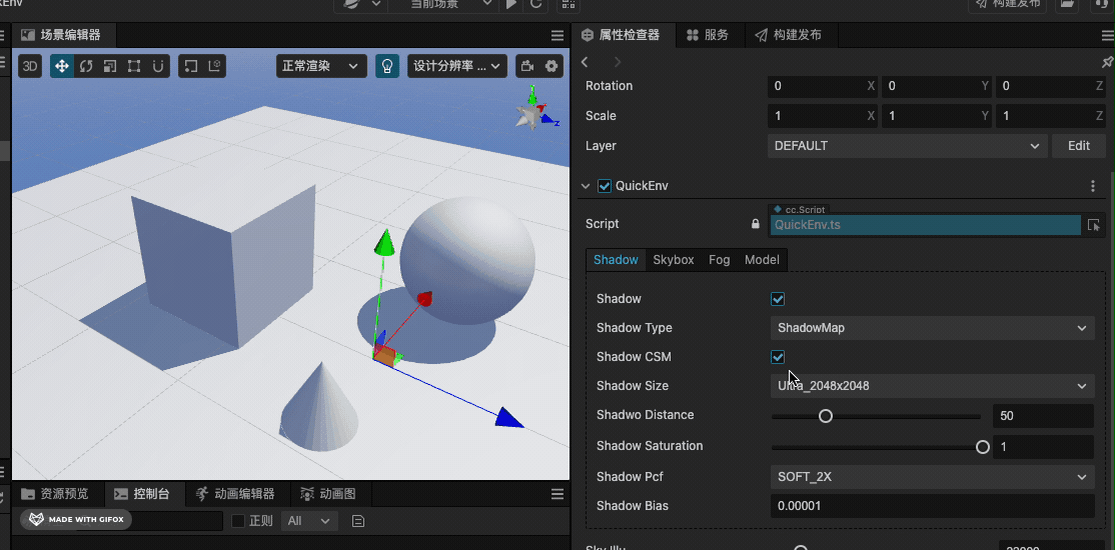The image size is (1115, 550).
Task: Collapse the QuickEnv component section
Action: click(585, 186)
